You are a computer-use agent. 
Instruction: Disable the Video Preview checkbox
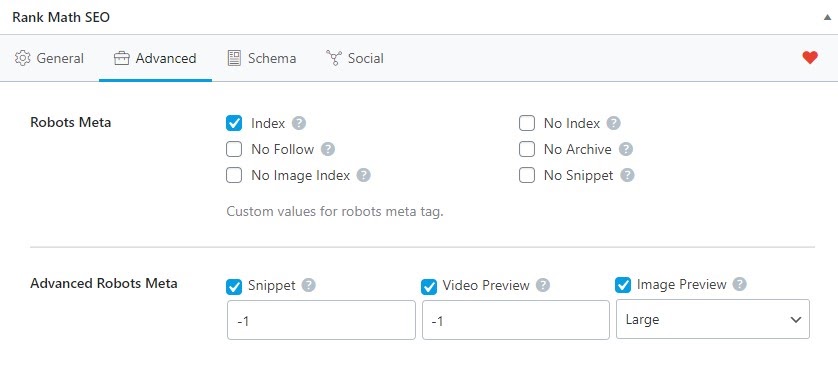[429, 287]
